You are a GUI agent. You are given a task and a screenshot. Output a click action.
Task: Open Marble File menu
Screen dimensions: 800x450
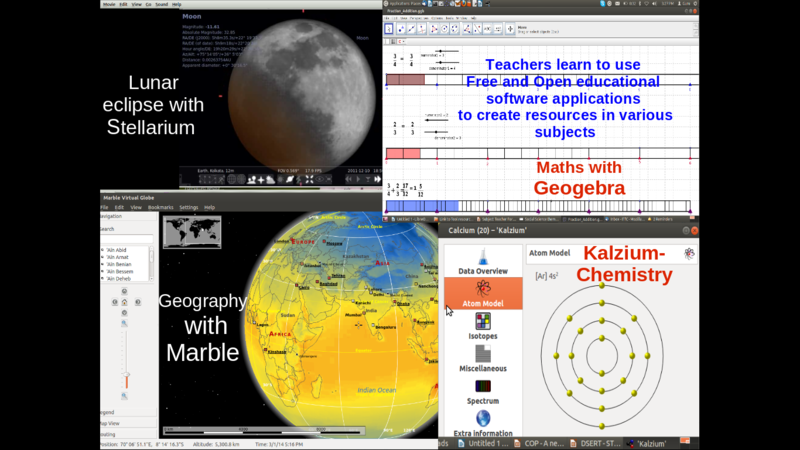pos(105,208)
